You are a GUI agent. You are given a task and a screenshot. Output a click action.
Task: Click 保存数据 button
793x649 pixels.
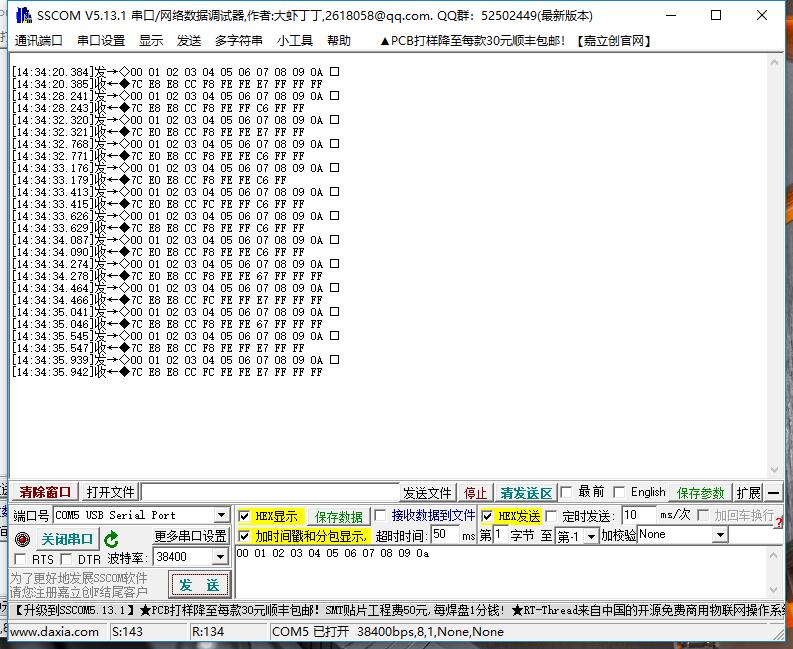click(x=339, y=516)
